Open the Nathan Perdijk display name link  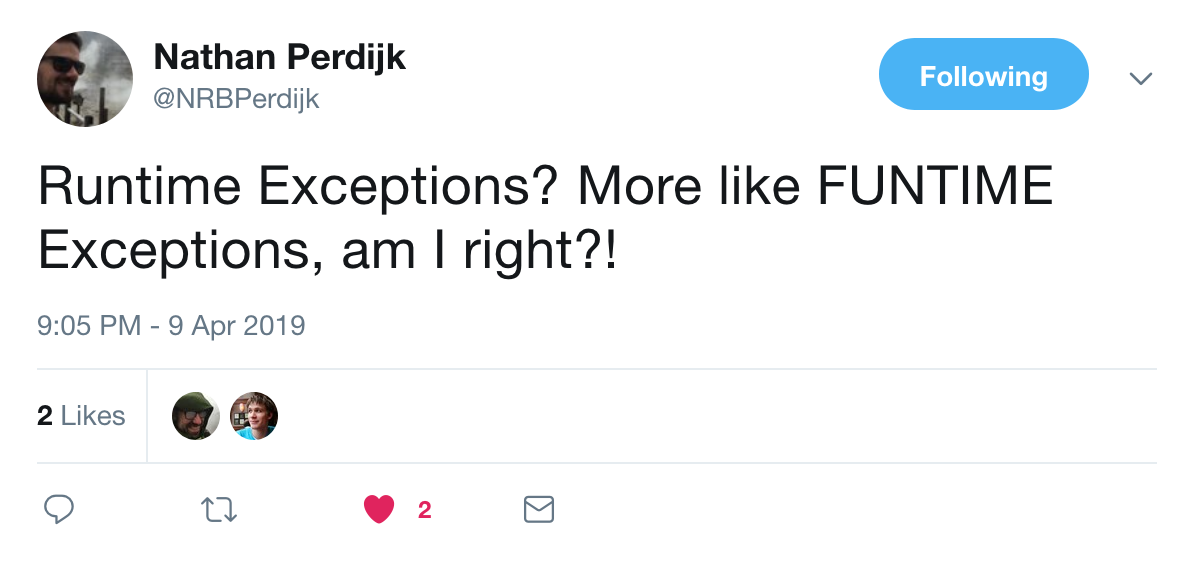(279, 59)
